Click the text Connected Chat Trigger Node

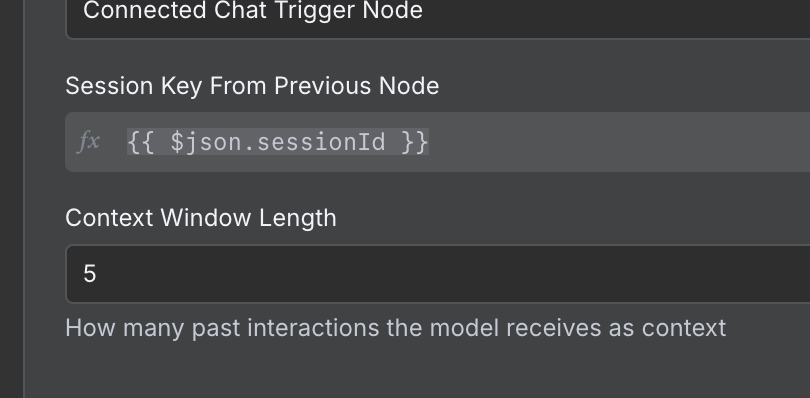tap(253, 10)
